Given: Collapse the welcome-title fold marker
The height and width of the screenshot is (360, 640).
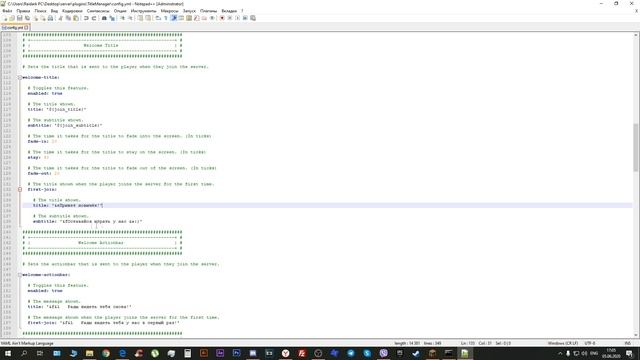Looking at the screenshot, I should click(20, 78).
